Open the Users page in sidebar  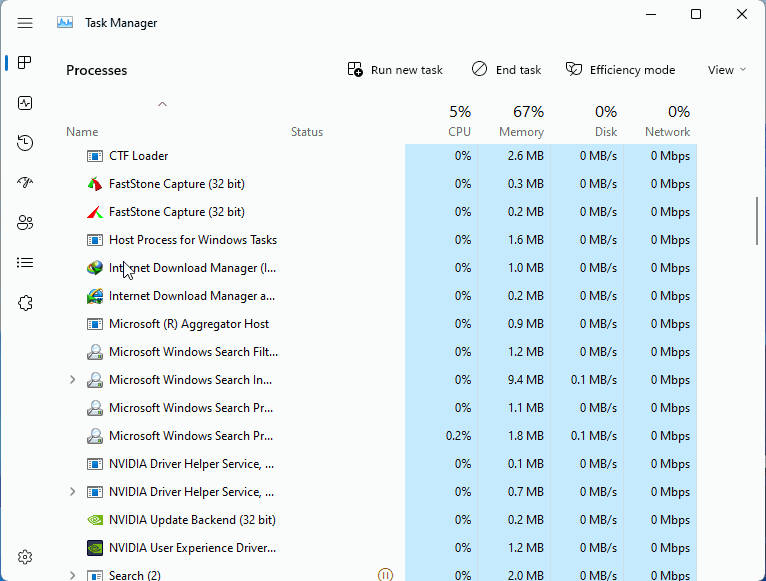[25, 223]
